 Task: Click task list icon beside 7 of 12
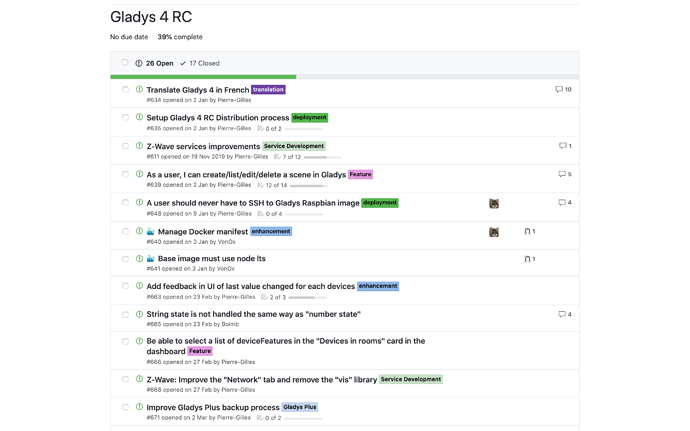coord(277,157)
